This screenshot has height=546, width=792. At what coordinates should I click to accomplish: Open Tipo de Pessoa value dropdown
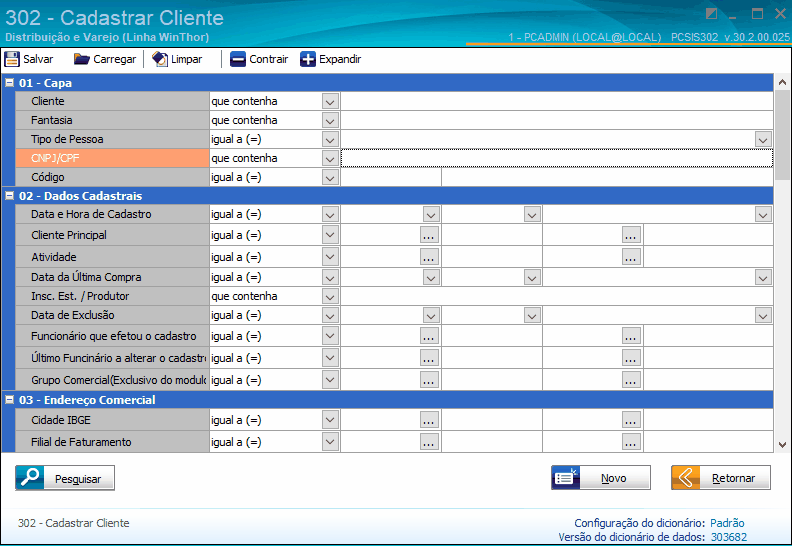pyautogui.click(x=763, y=139)
